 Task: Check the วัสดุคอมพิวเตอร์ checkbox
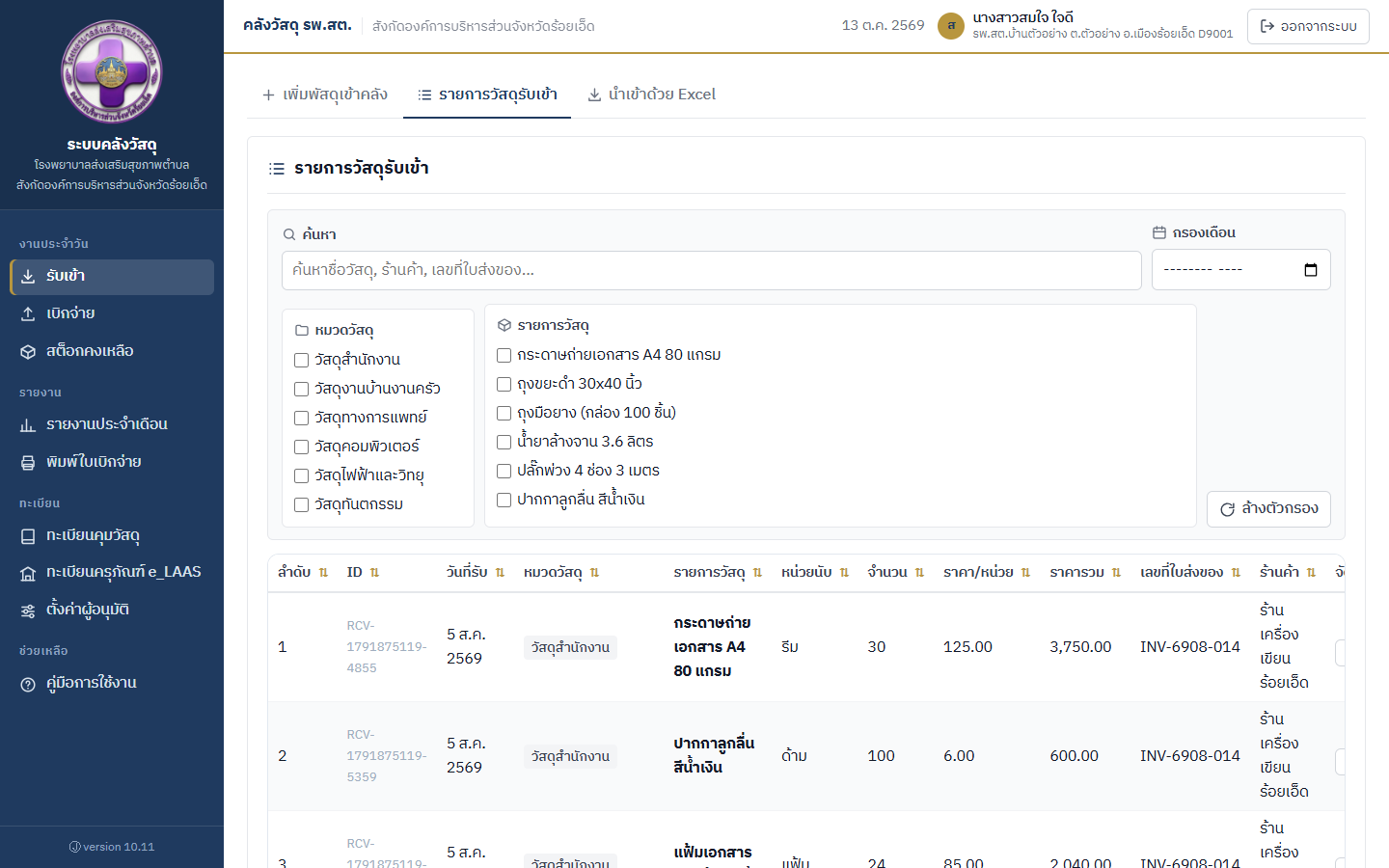302,448
